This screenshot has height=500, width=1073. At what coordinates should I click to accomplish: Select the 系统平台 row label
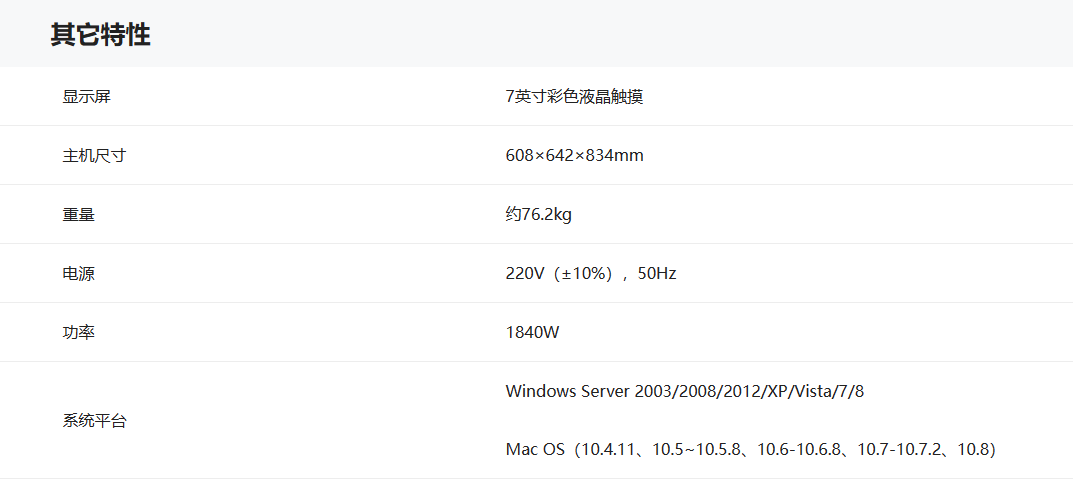pos(94,421)
